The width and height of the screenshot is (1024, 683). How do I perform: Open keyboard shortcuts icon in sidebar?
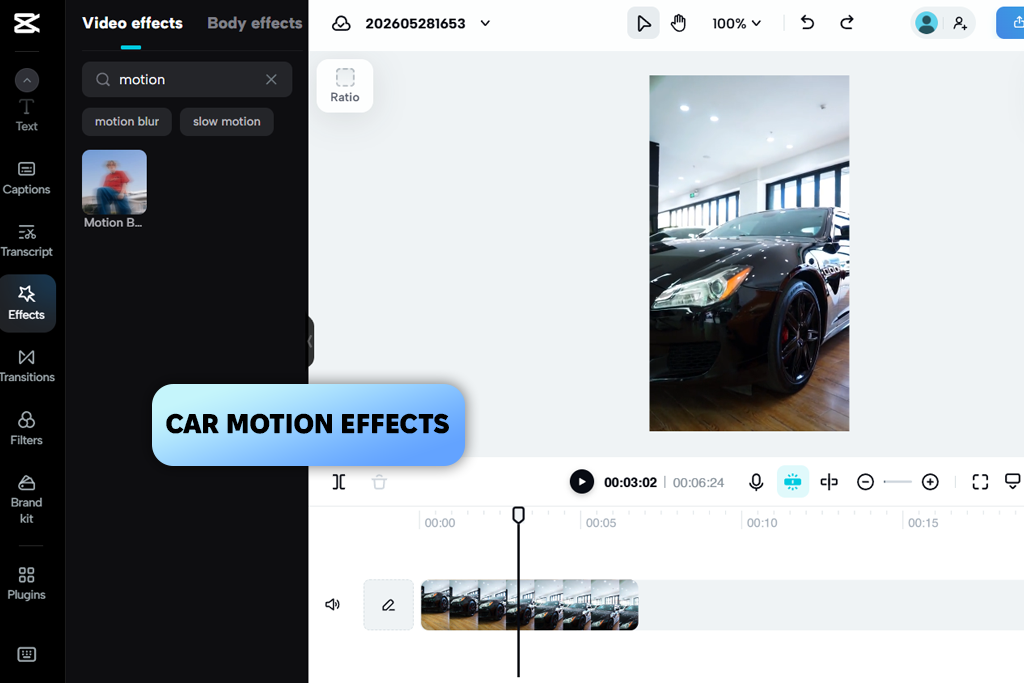27,654
